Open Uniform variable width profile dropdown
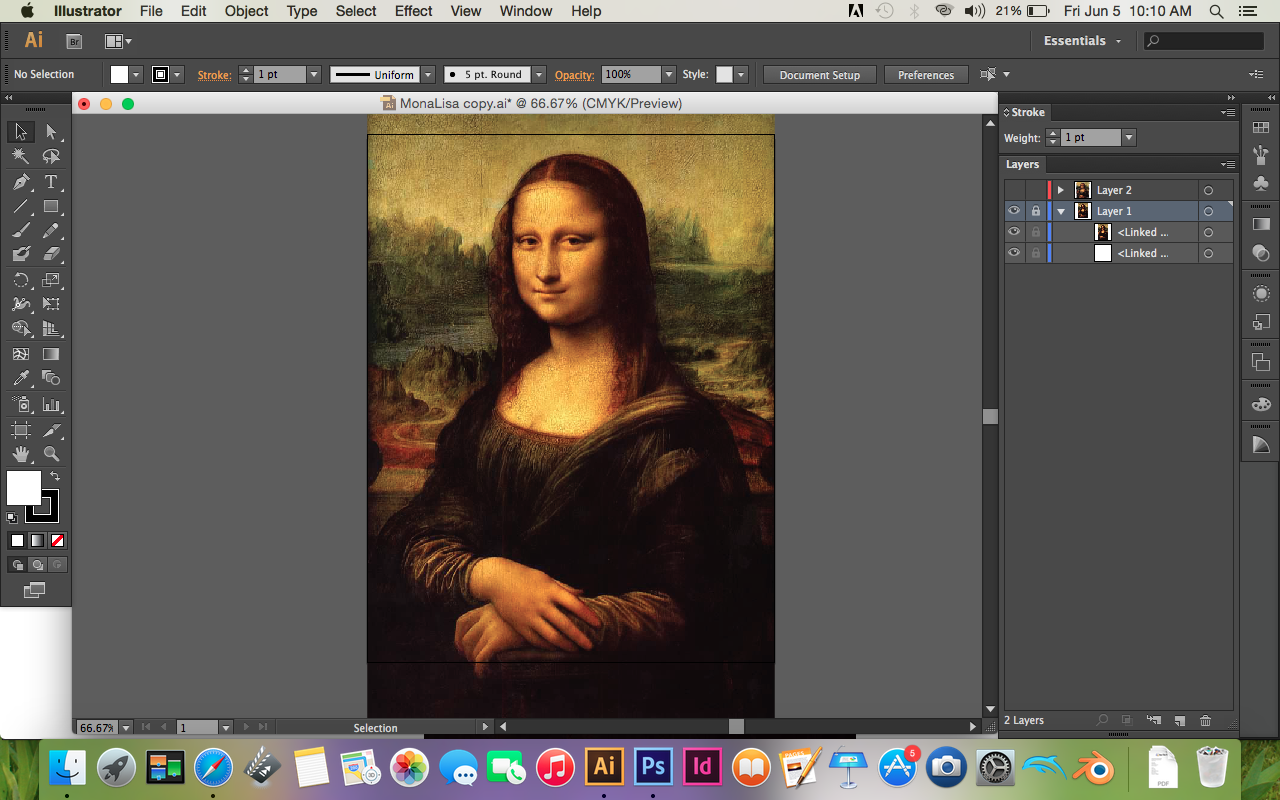This screenshot has width=1280, height=800. [428, 75]
